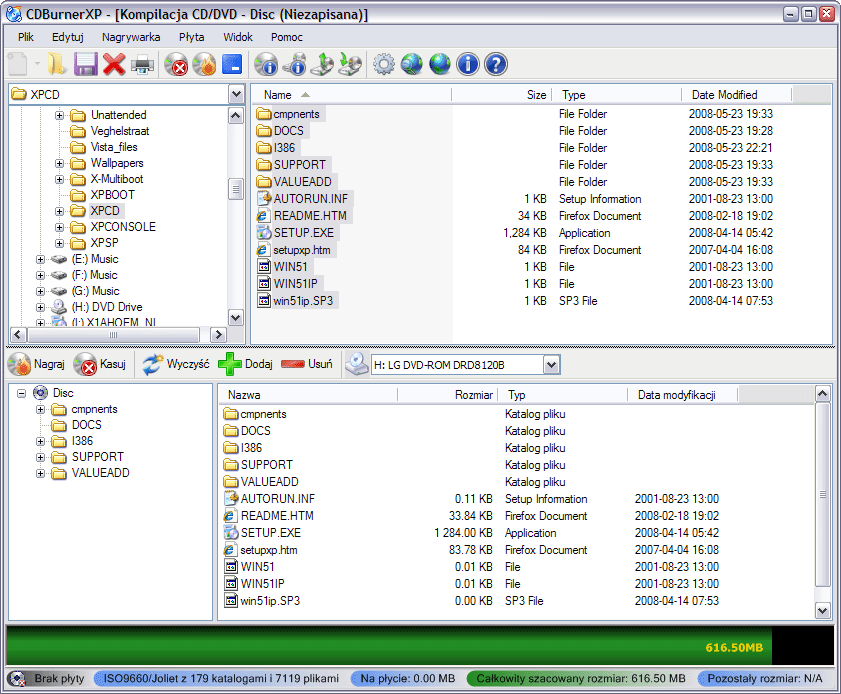Expand the X-Multiboot folder node
This screenshot has height=694, width=841.
(x=60, y=179)
